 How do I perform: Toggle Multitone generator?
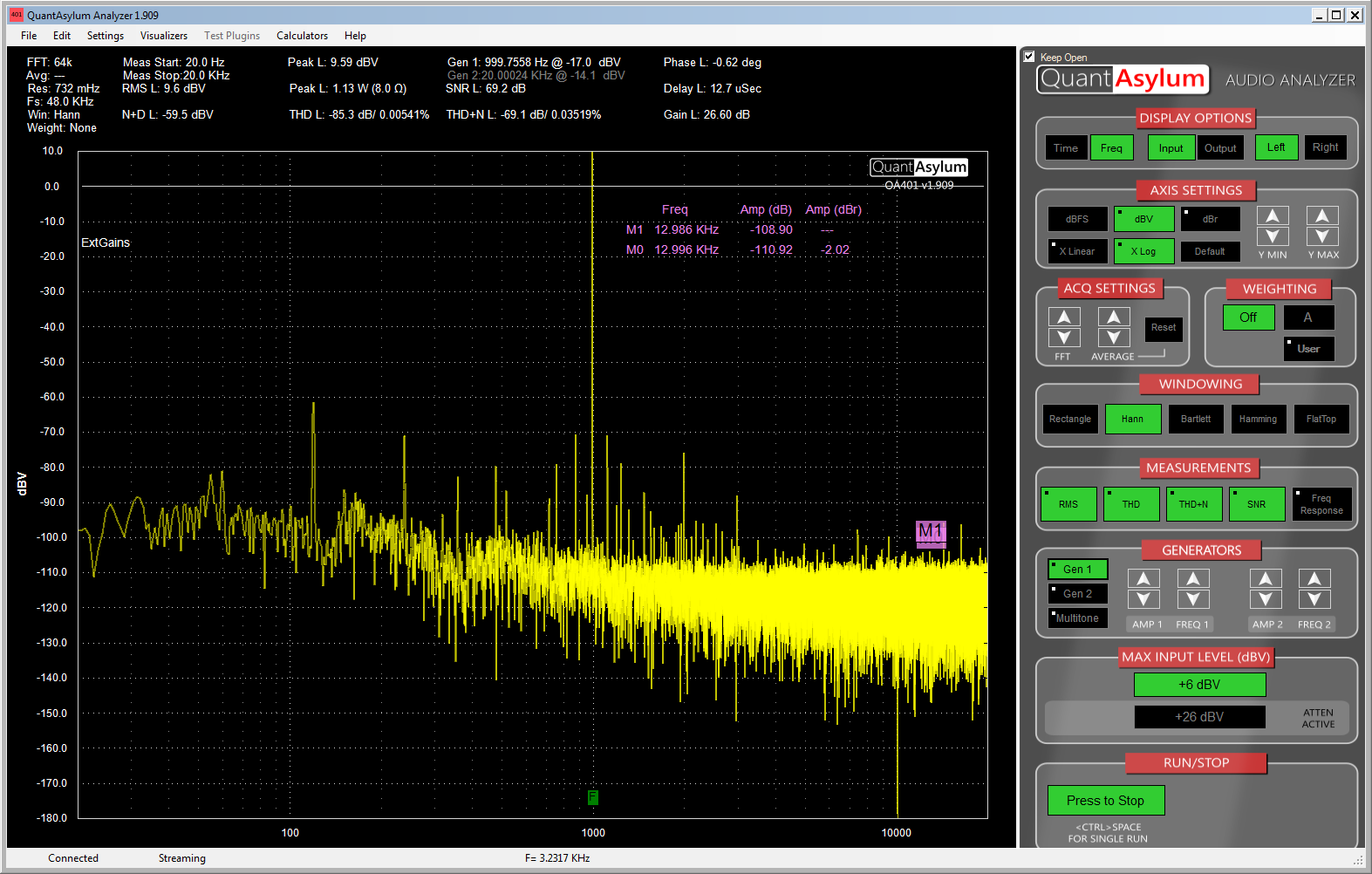[1077, 618]
